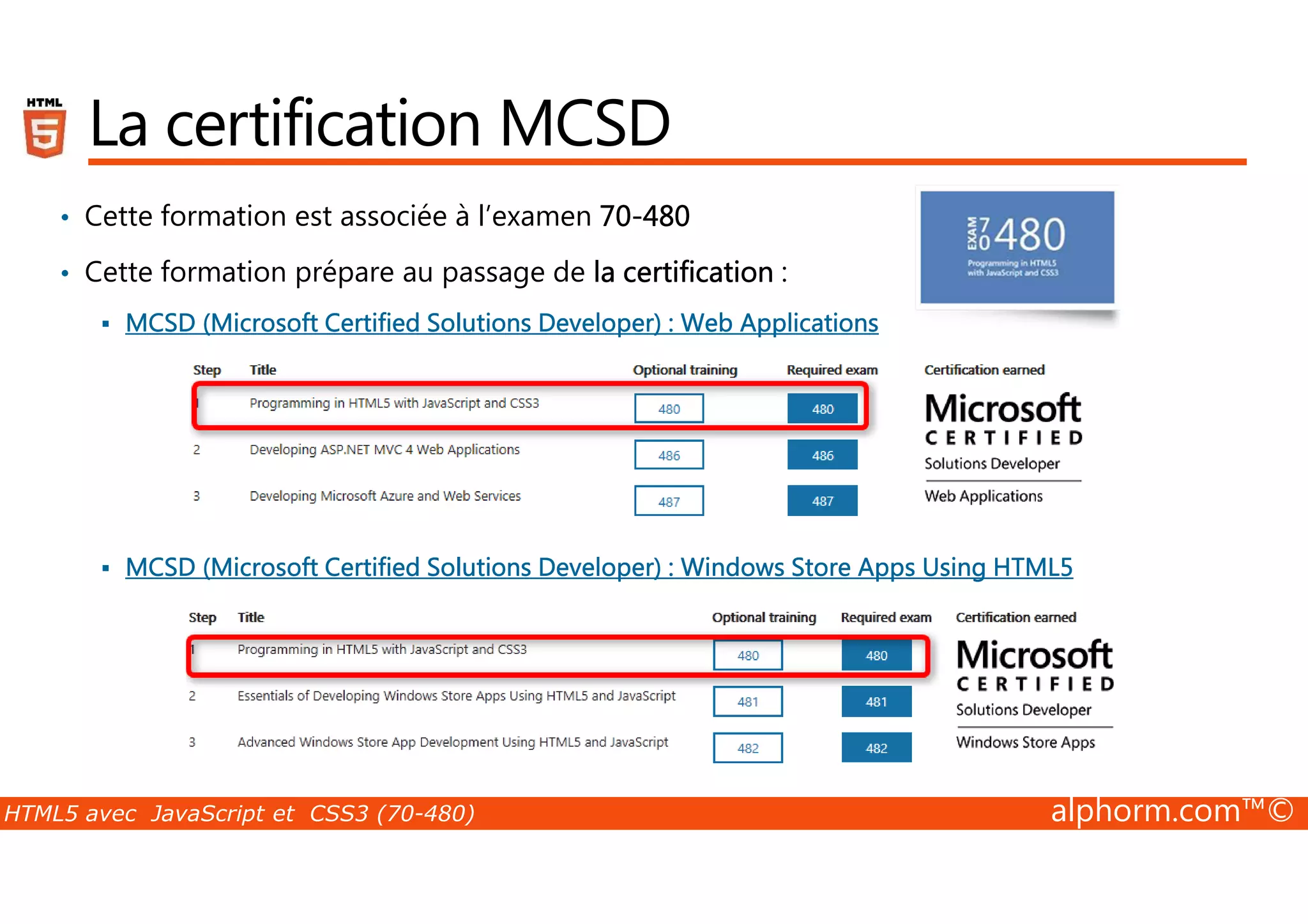Click Required exam 481 box
This screenshot has width=1308, height=924.
click(x=876, y=702)
